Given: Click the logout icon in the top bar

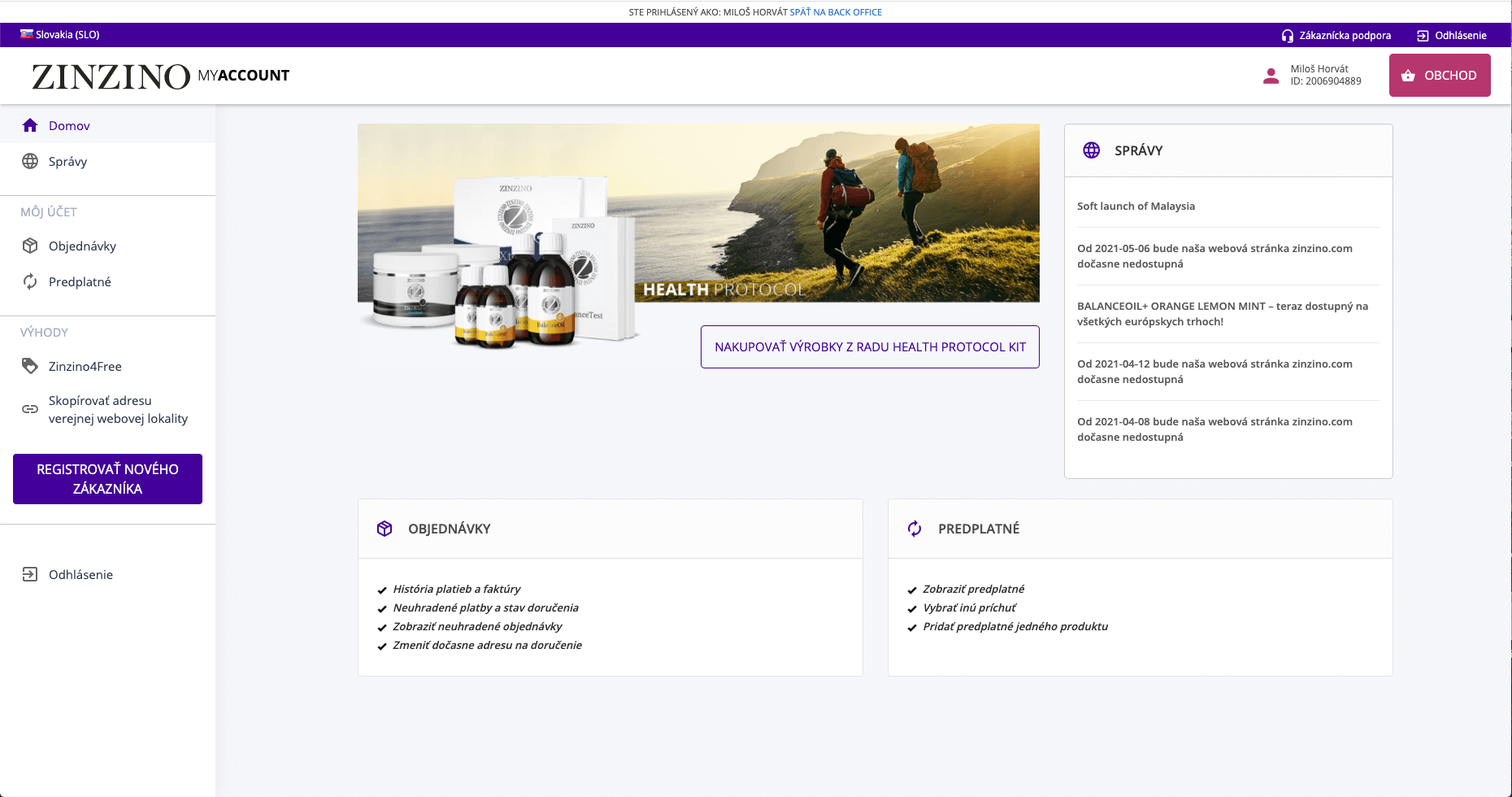Looking at the screenshot, I should pyautogui.click(x=1423, y=36).
